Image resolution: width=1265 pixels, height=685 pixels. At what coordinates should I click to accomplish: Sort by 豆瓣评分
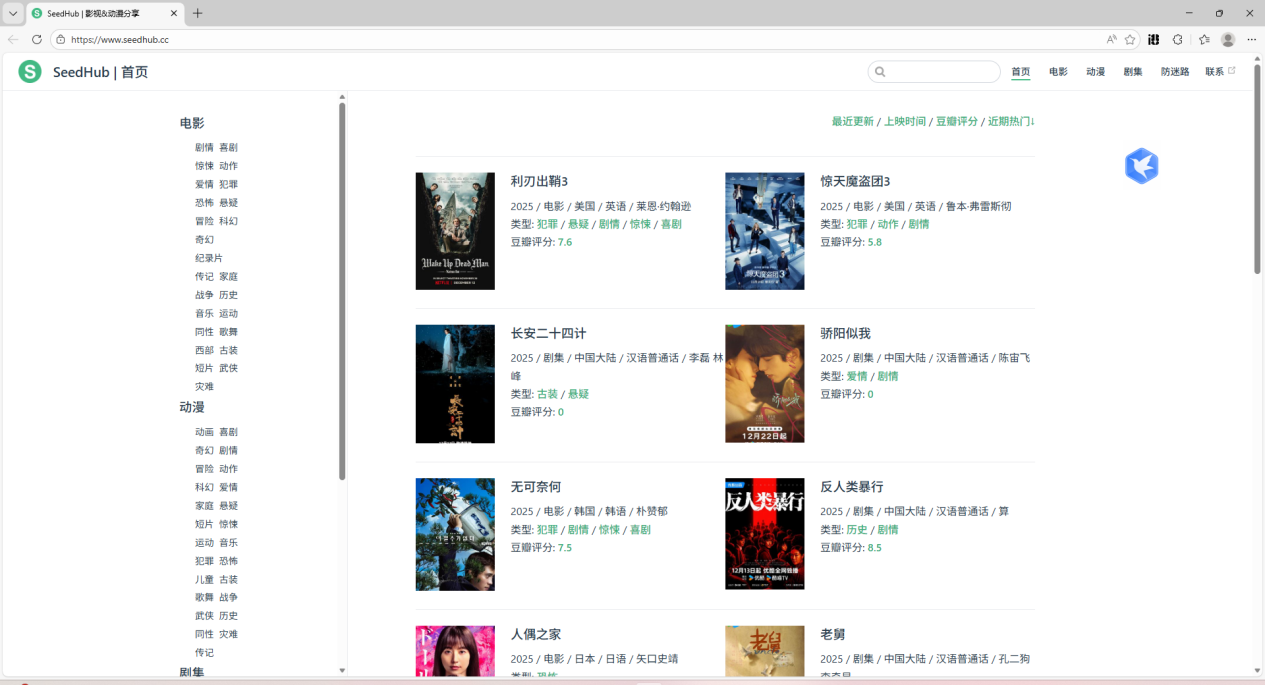click(x=957, y=121)
